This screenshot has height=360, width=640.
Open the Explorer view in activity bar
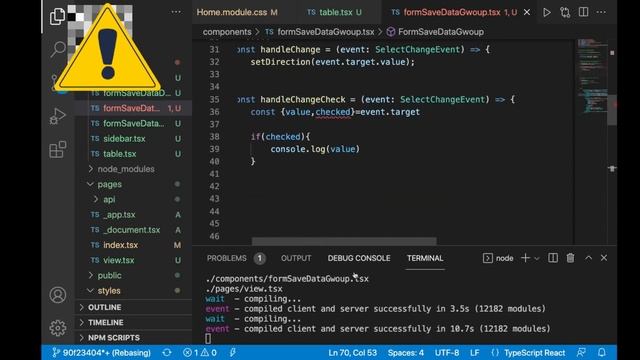(x=58, y=16)
